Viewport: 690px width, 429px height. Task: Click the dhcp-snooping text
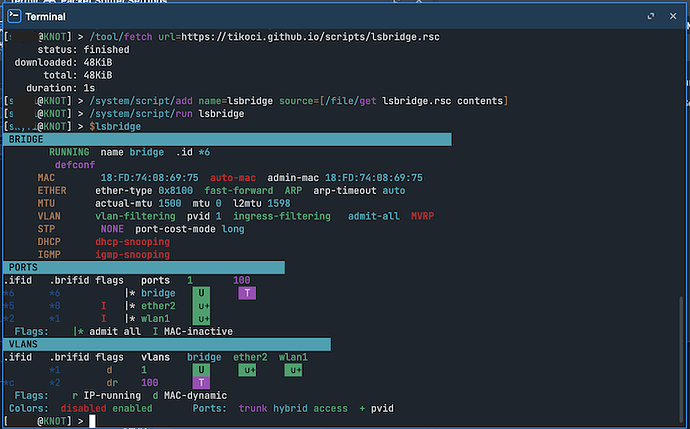132,242
